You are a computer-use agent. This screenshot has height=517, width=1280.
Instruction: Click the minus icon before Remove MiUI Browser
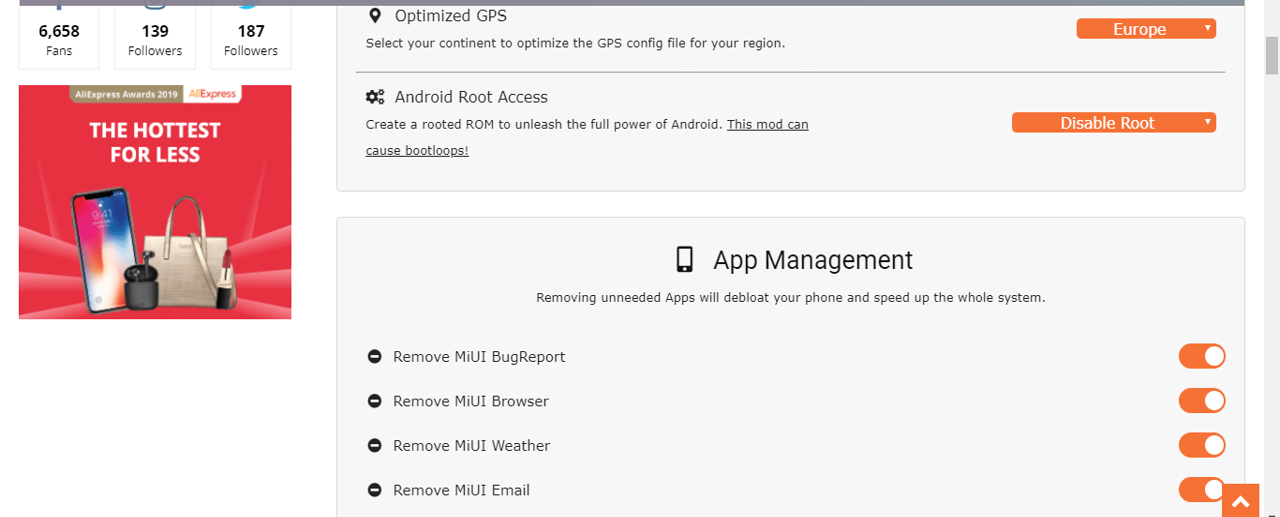[x=374, y=401]
